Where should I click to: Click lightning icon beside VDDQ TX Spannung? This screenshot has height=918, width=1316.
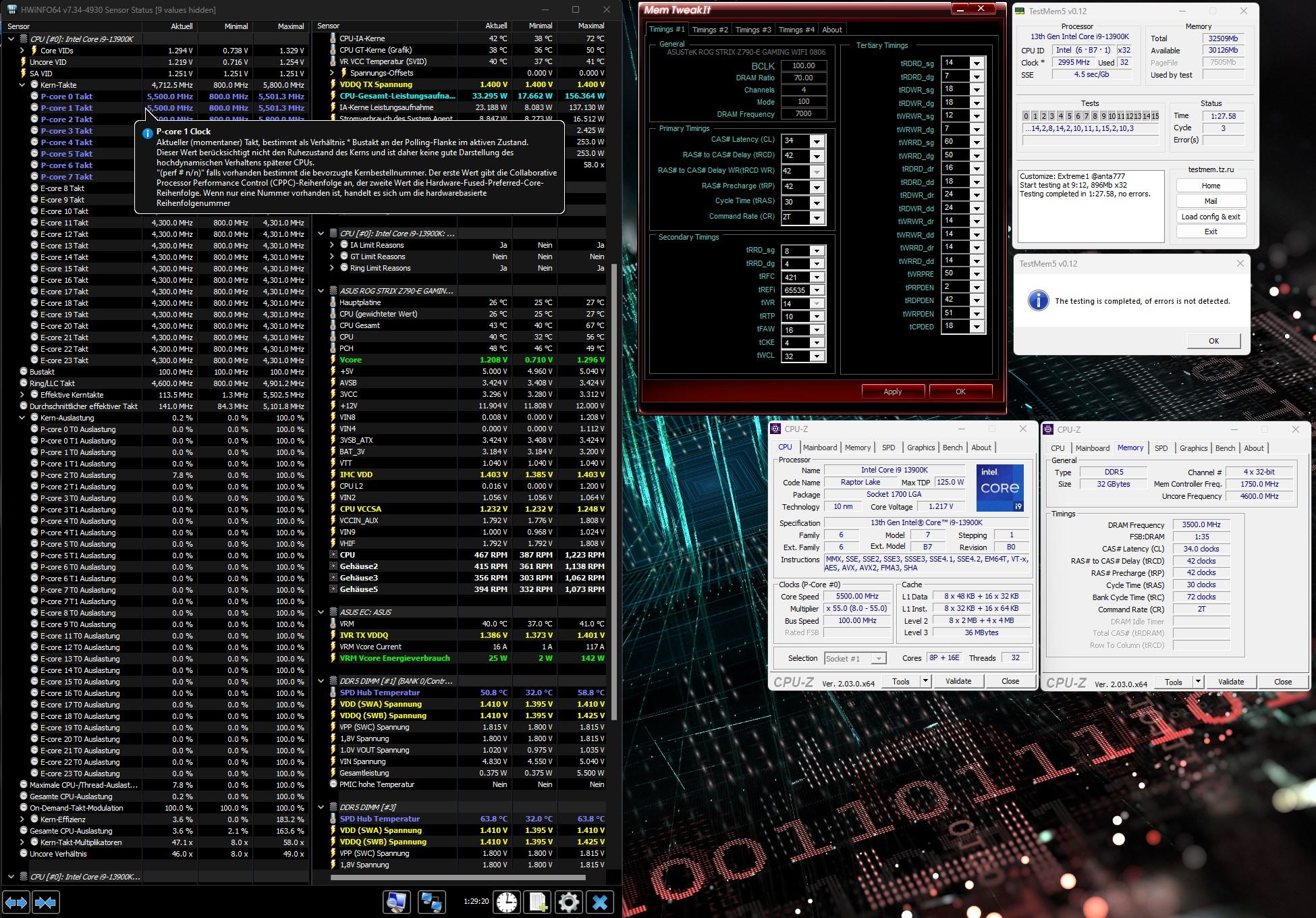[x=333, y=84]
